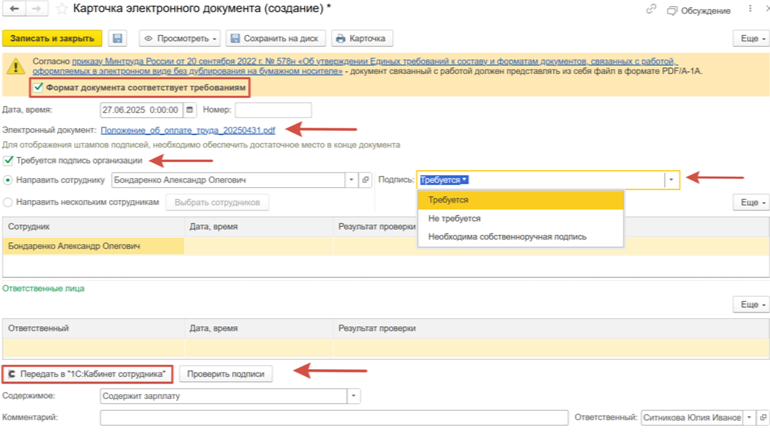The width and height of the screenshot is (770, 441).
Task: Expand the Просмотреть dropdown button
Action: point(180,39)
